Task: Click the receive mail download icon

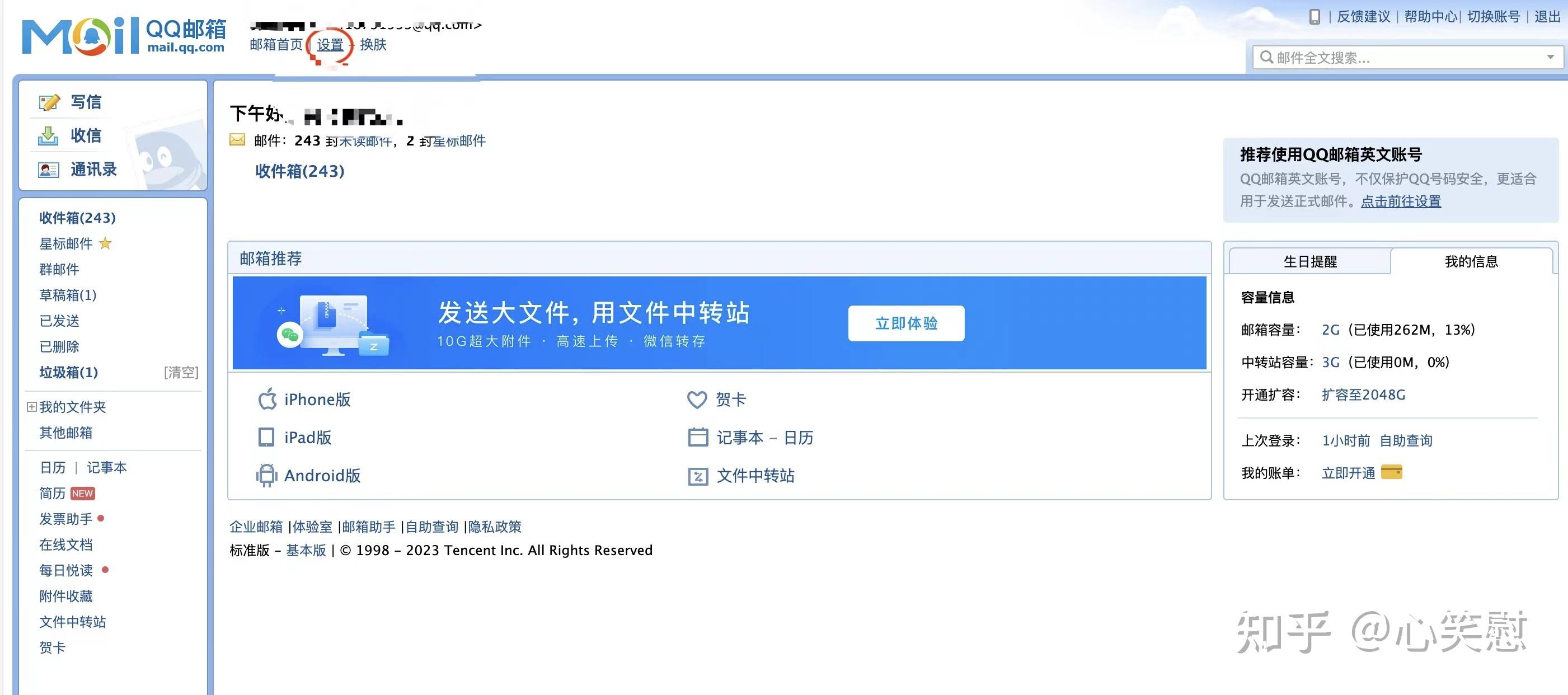Action: pos(48,136)
